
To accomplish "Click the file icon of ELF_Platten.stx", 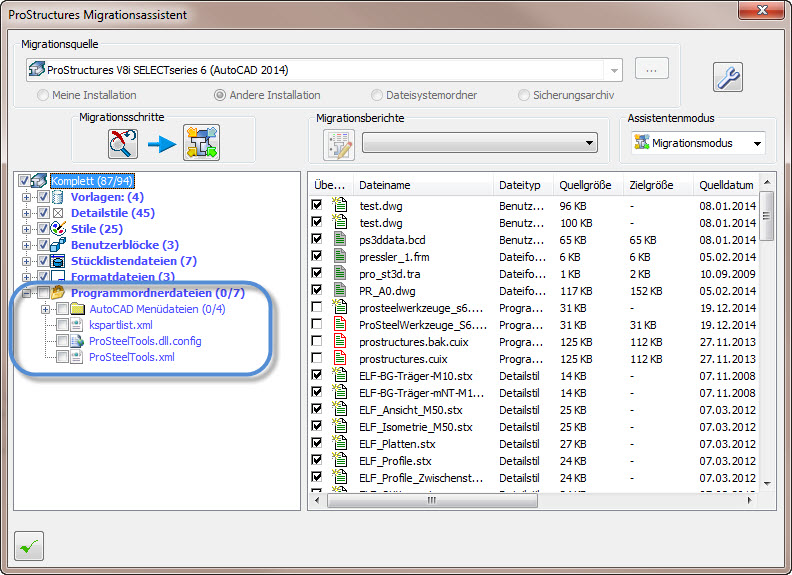I will (x=340, y=444).
